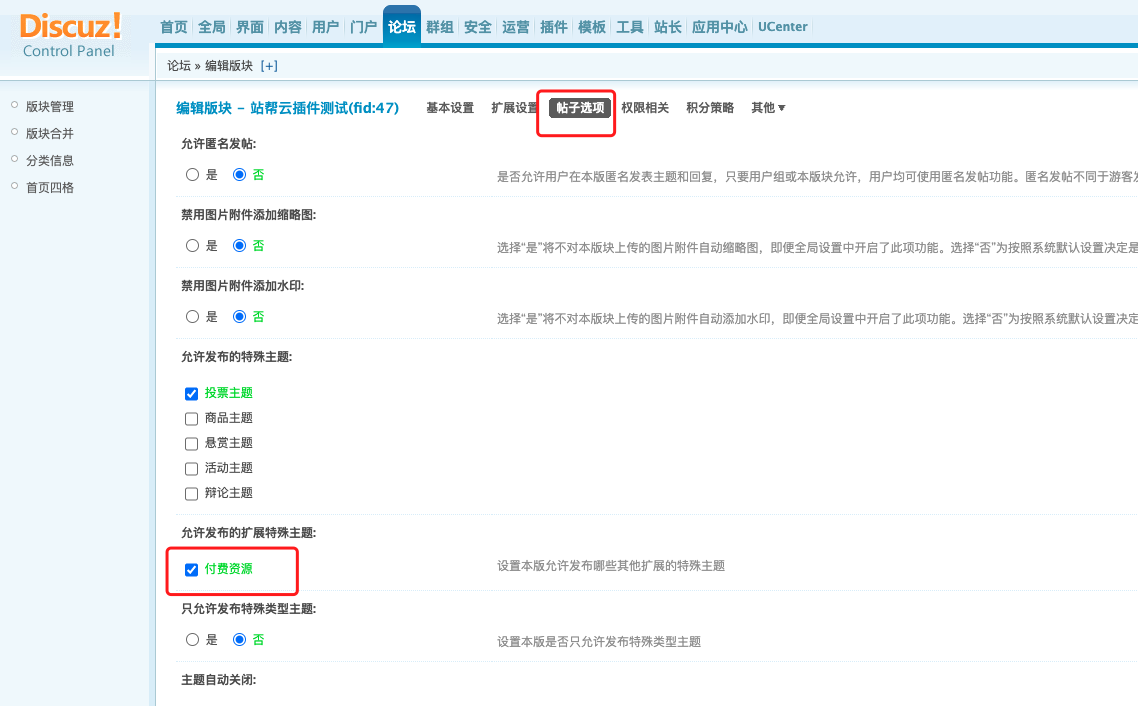Click 论坛 in the breadcrumb path
The height and width of the screenshot is (706, 1138).
point(178,66)
